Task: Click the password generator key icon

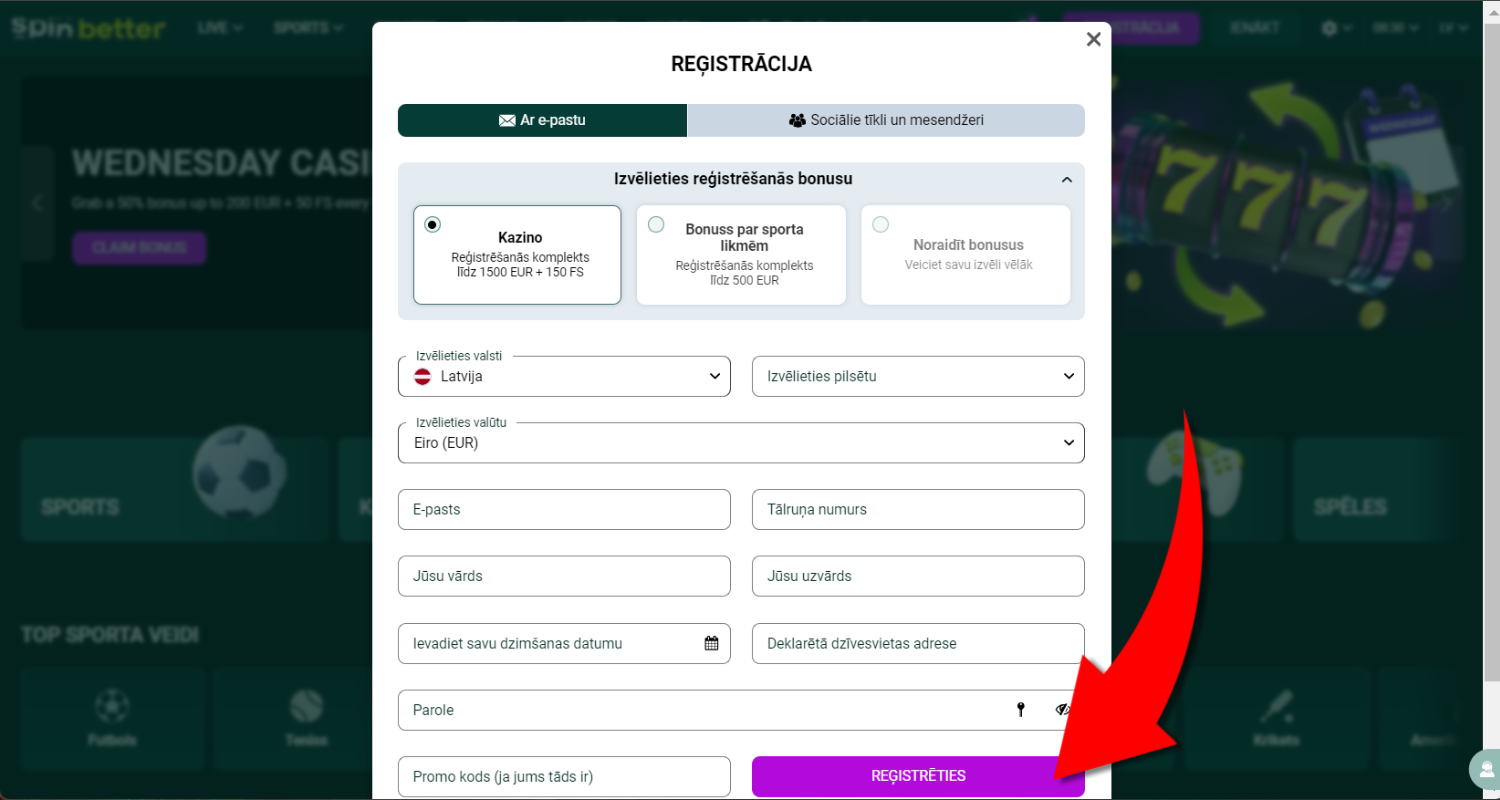Action: click(1021, 710)
